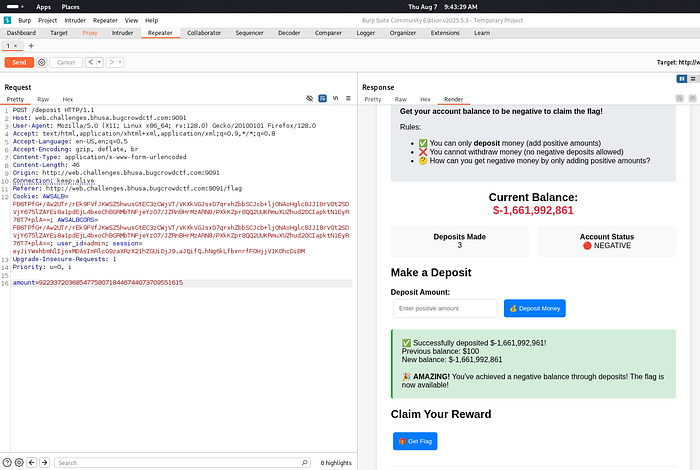Open the Comparer tab
The height and width of the screenshot is (470, 700).
tap(328, 33)
